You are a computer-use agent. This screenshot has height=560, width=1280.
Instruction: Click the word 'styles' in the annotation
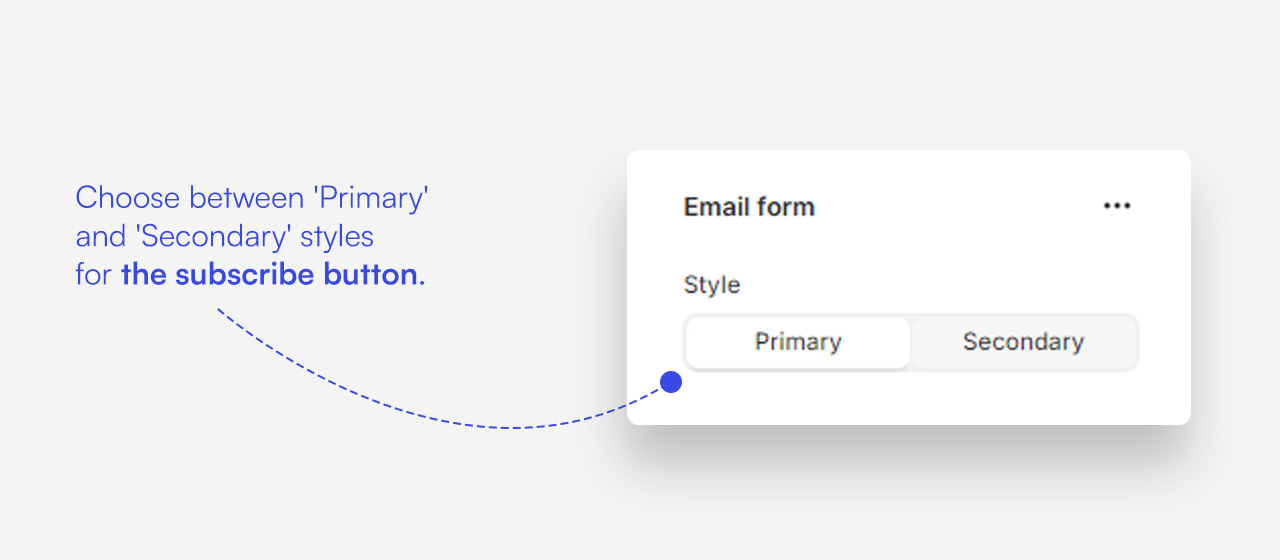pos(337,237)
